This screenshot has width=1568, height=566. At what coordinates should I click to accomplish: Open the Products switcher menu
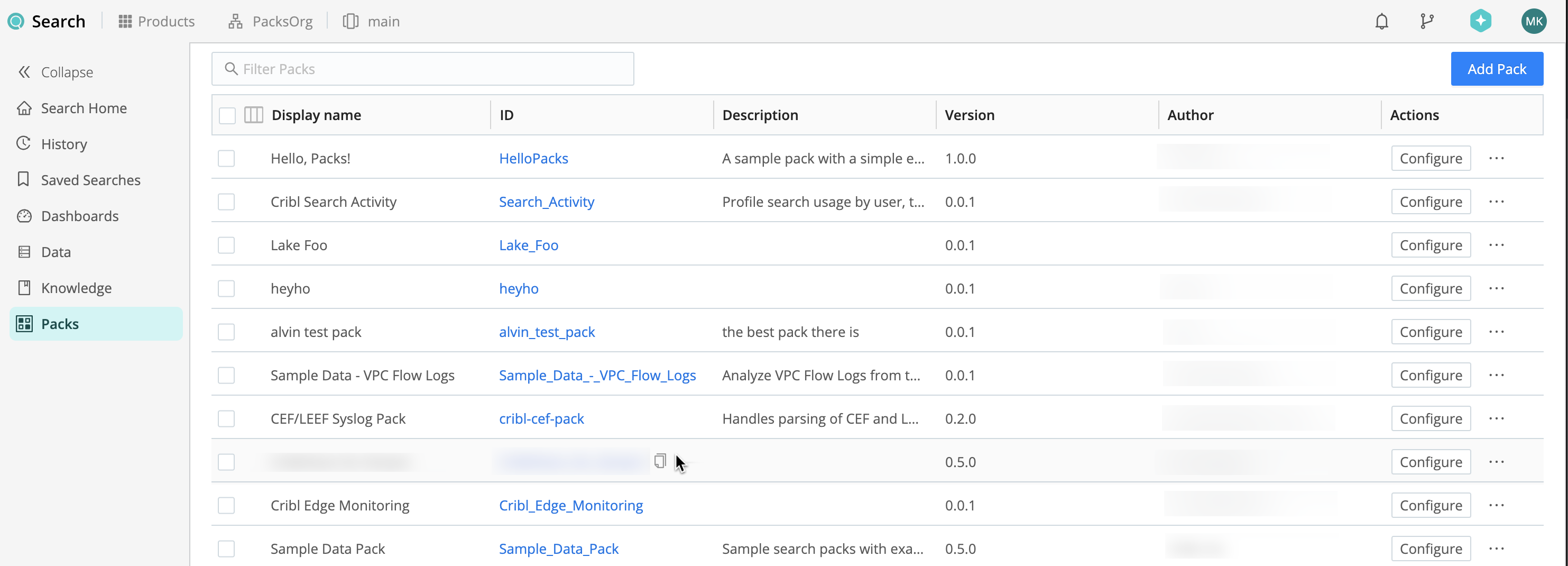(156, 21)
